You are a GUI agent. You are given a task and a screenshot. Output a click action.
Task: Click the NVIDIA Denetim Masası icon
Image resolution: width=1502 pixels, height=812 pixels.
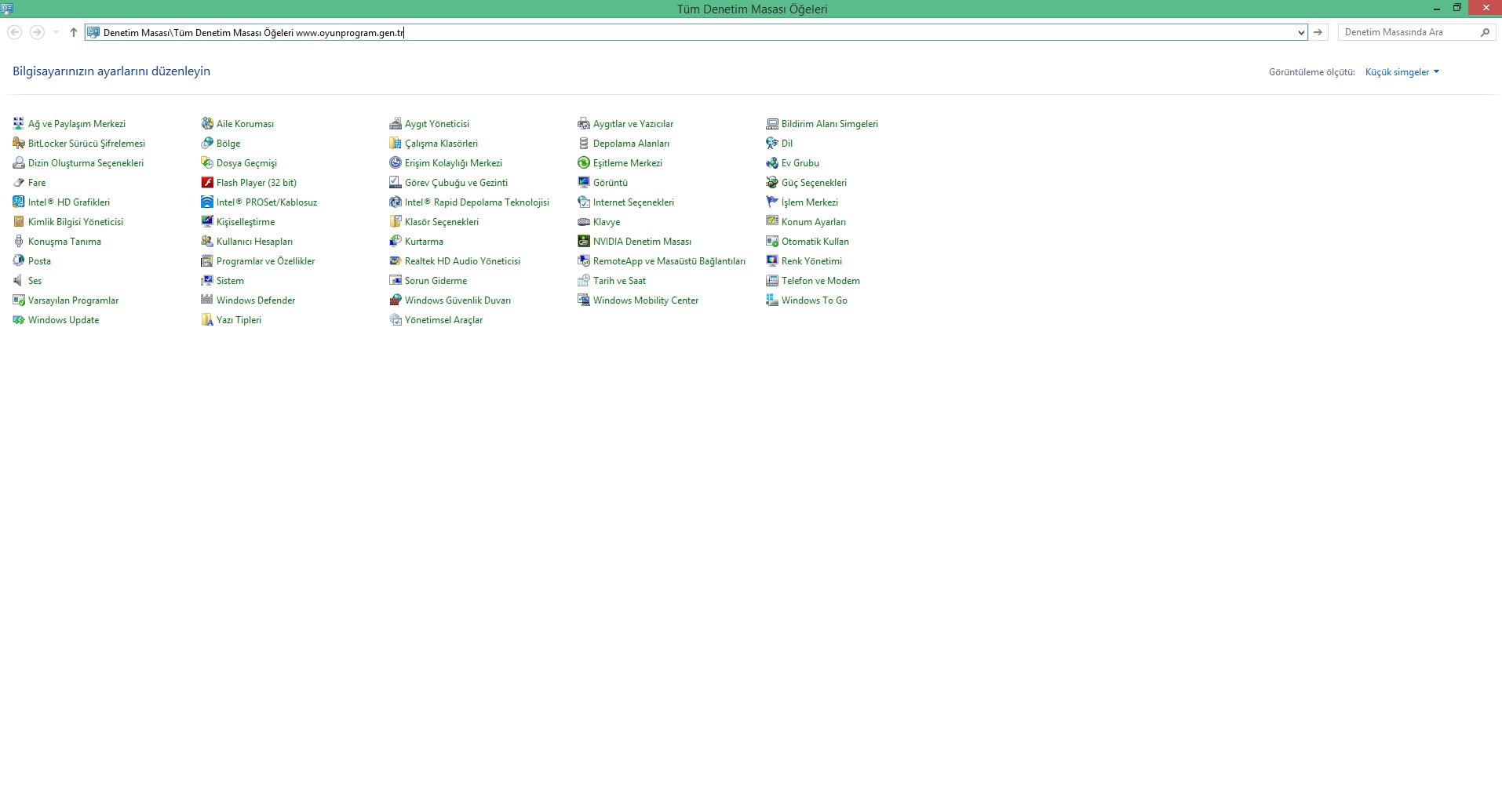(x=584, y=241)
